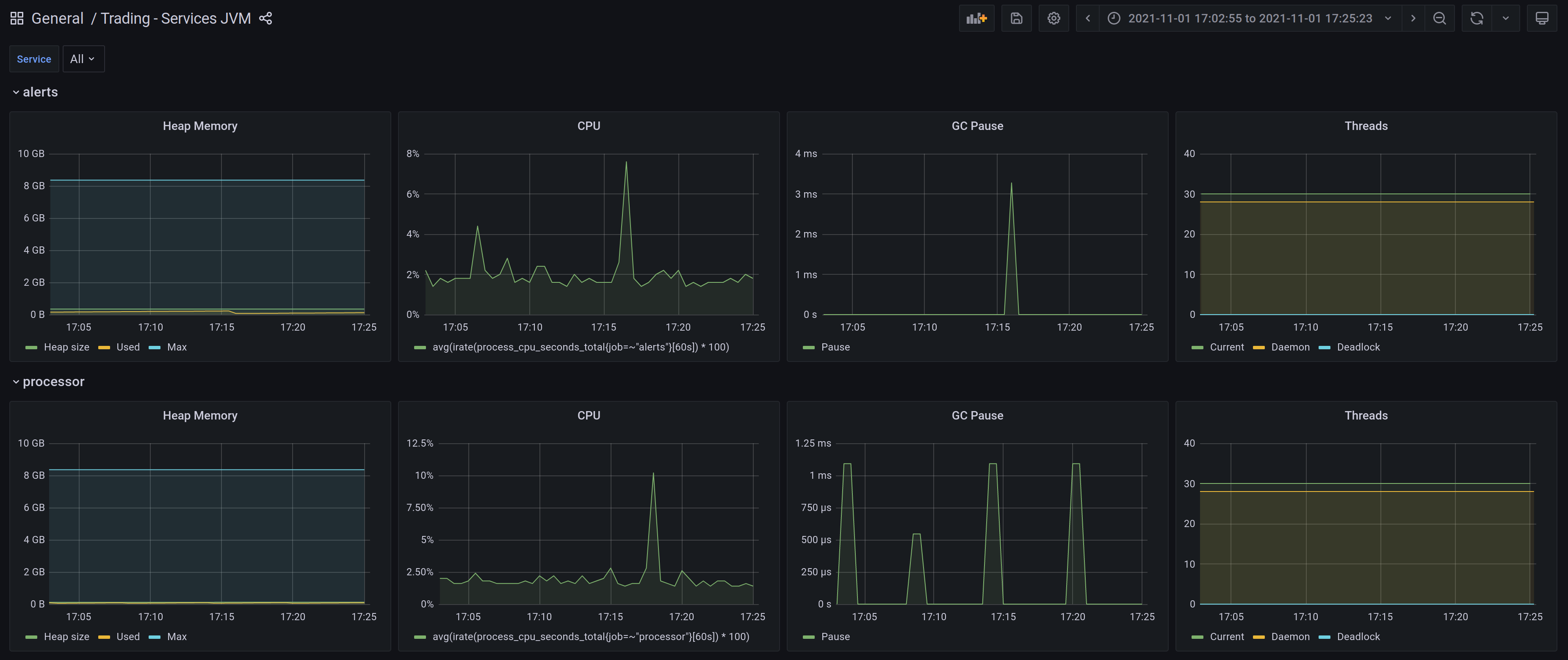Toggle Daemon series in alerts Threads legend
This screenshot has width=1568, height=660.
tap(1290, 347)
